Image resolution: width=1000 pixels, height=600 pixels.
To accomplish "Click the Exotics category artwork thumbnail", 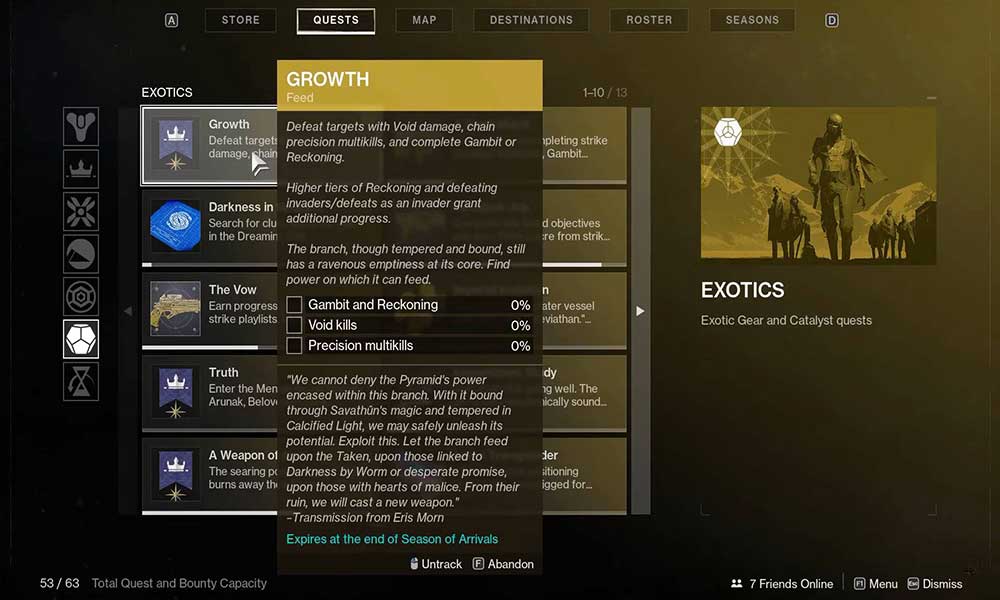I will coord(818,185).
